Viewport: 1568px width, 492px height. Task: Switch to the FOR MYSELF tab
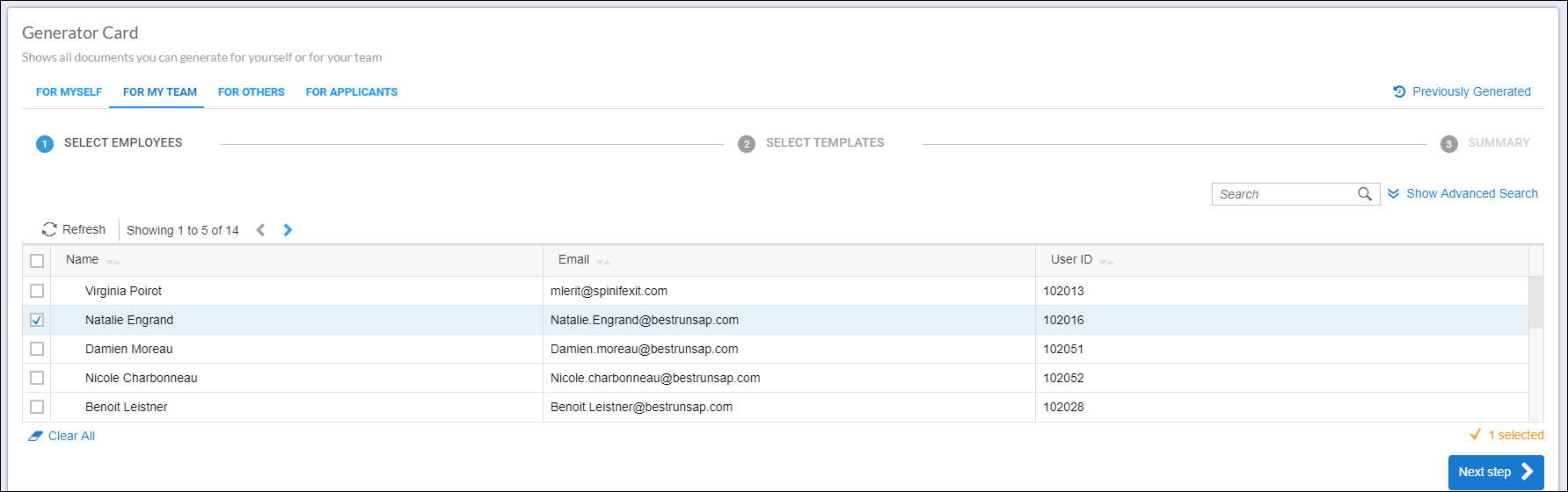click(x=69, y=91)
